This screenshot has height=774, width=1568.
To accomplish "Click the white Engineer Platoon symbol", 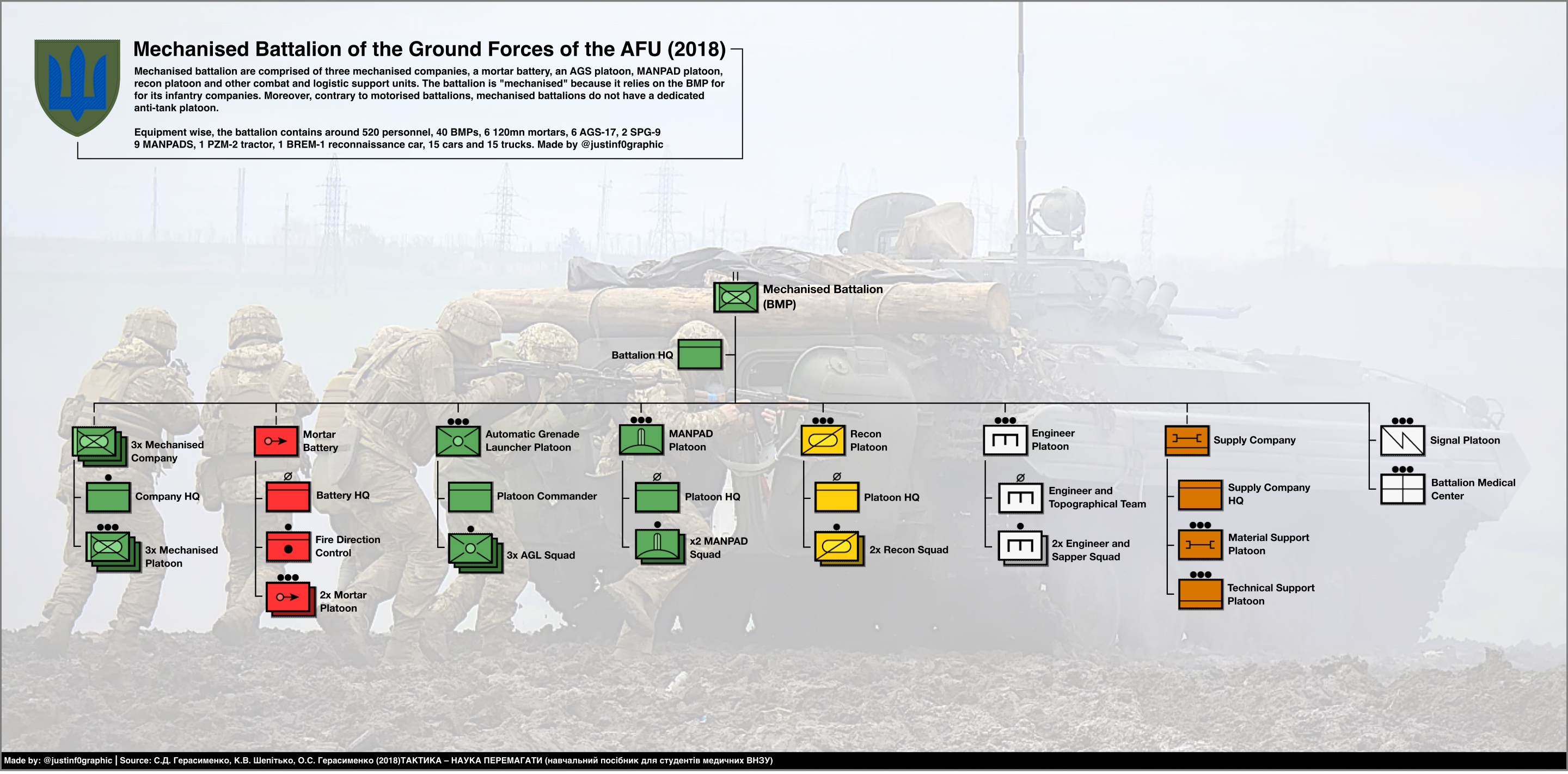I will (x=1004, y=440).
